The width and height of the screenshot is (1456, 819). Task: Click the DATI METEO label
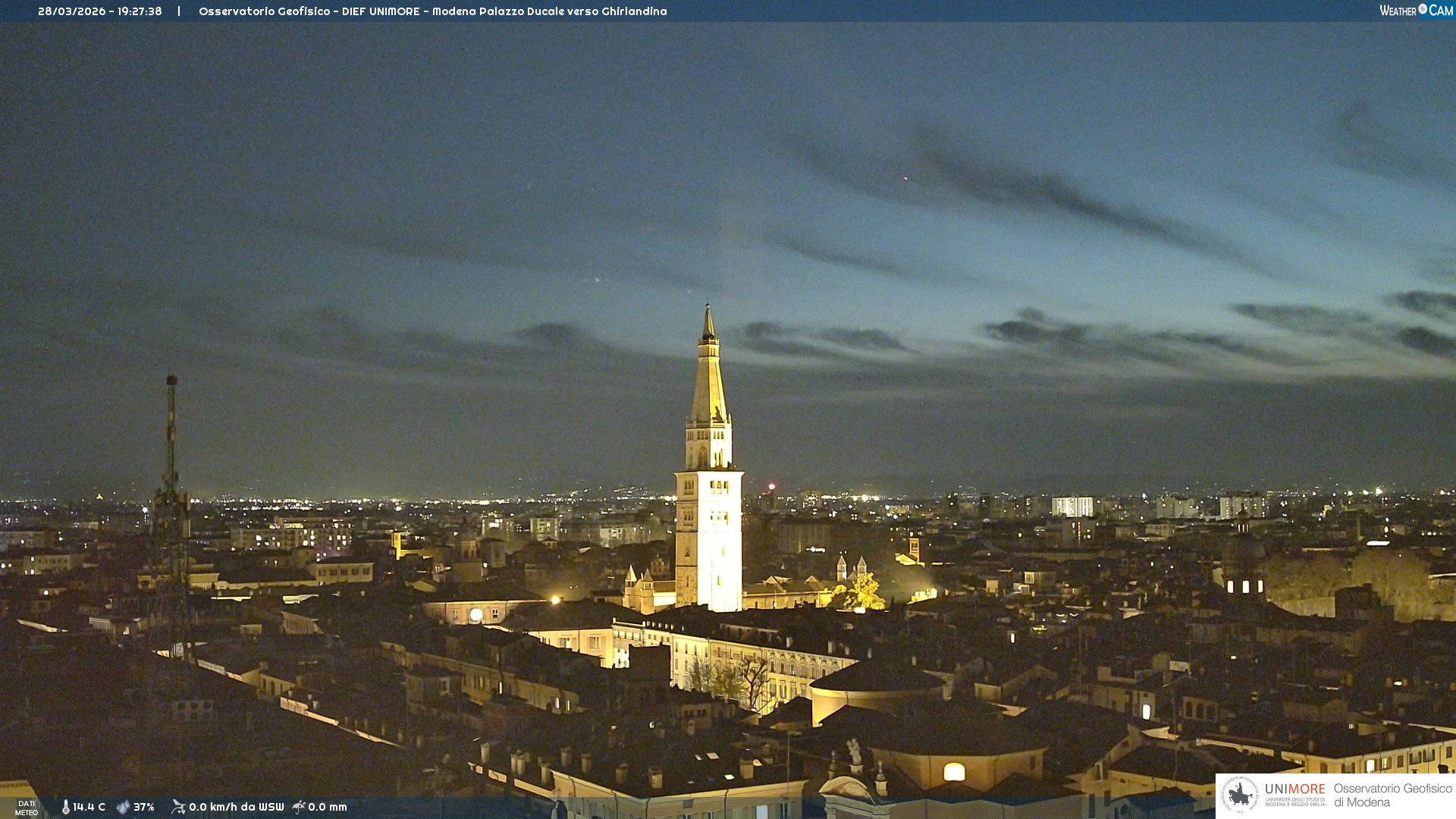(x=27, y=808)
